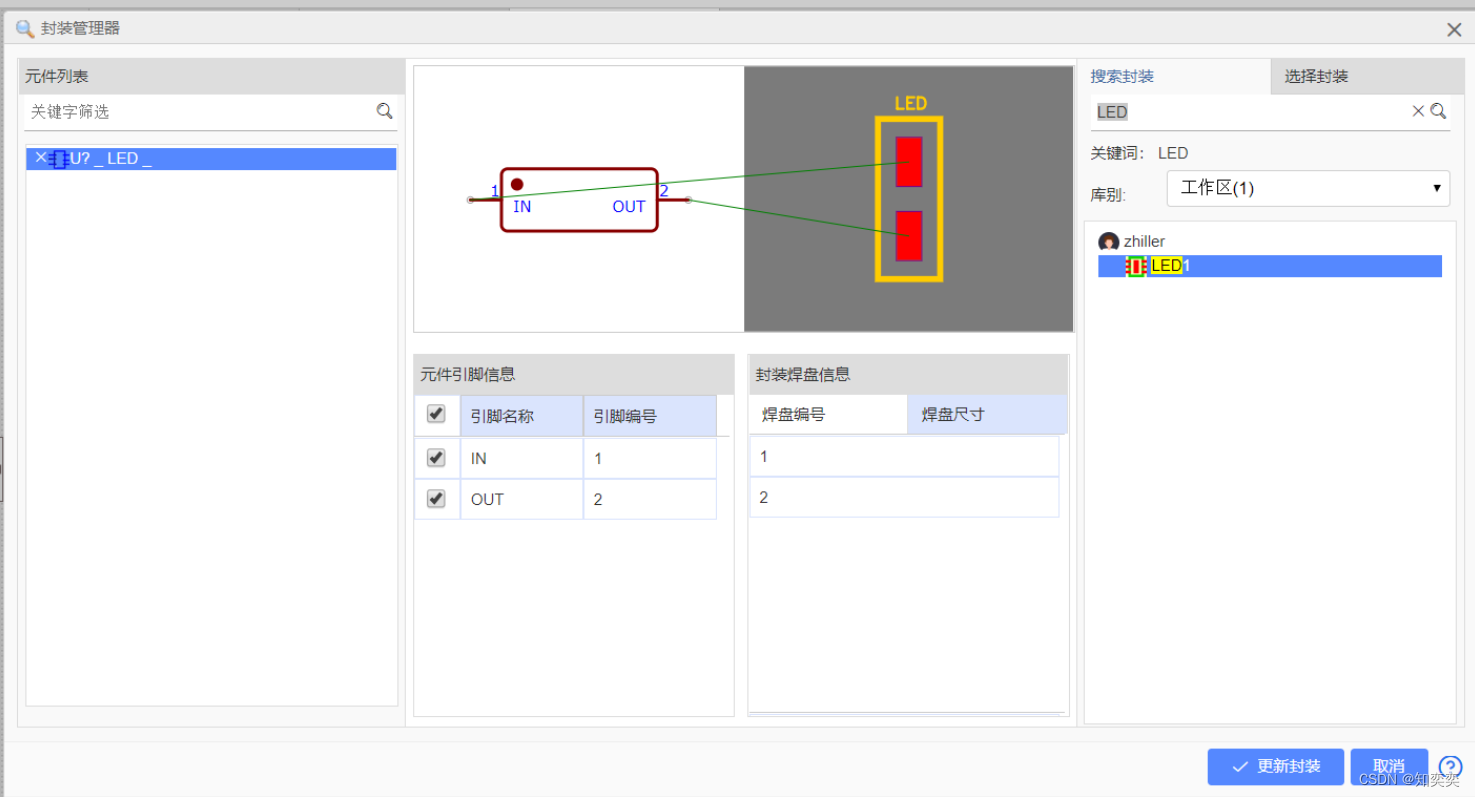
Task: Click the blue component icon in U? LED row
Action: (x=59, y=159)
